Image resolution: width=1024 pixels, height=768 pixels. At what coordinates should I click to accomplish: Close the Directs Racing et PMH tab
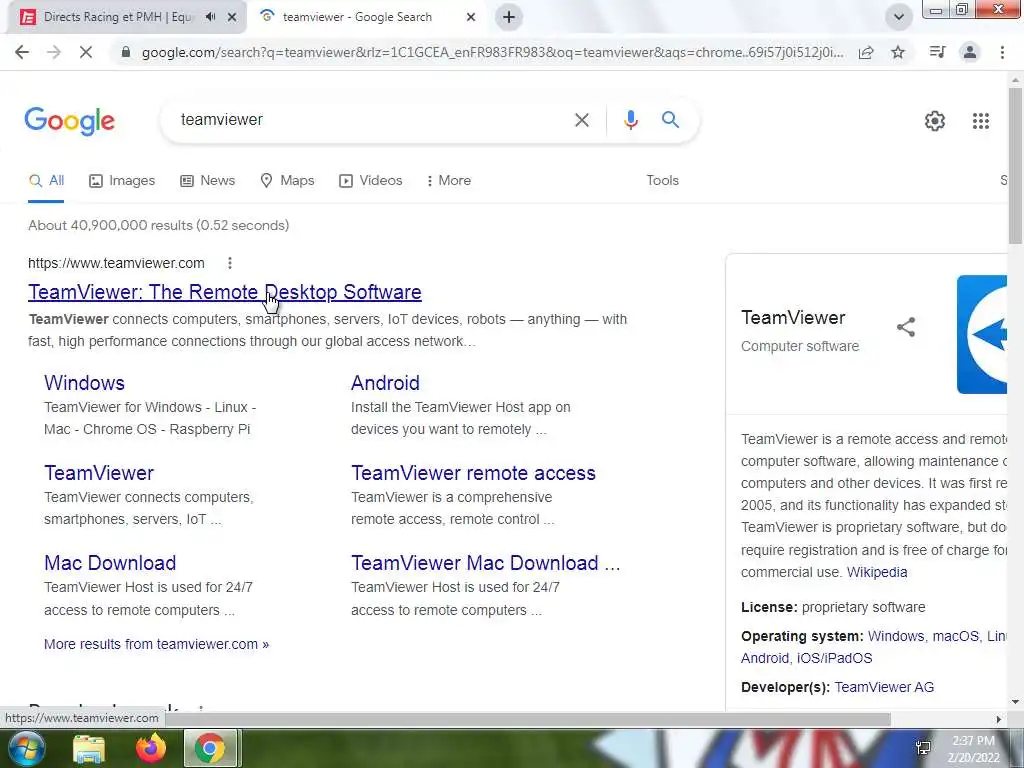click(x=232, y=17)
